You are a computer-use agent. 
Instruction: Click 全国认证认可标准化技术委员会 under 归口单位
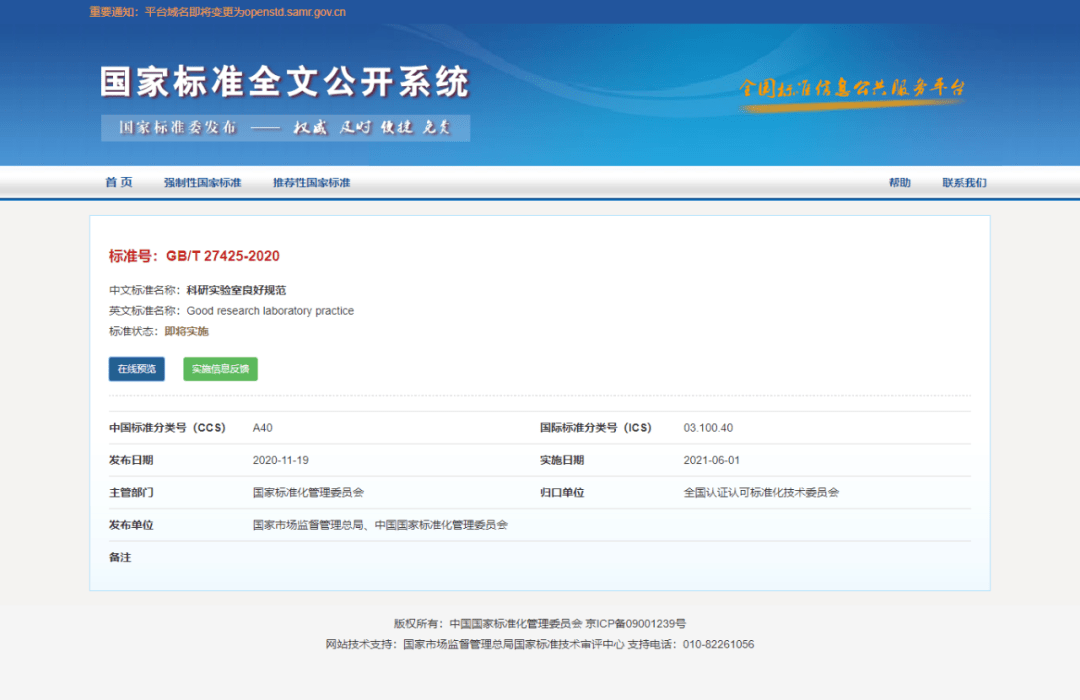(x=761, y=493)
